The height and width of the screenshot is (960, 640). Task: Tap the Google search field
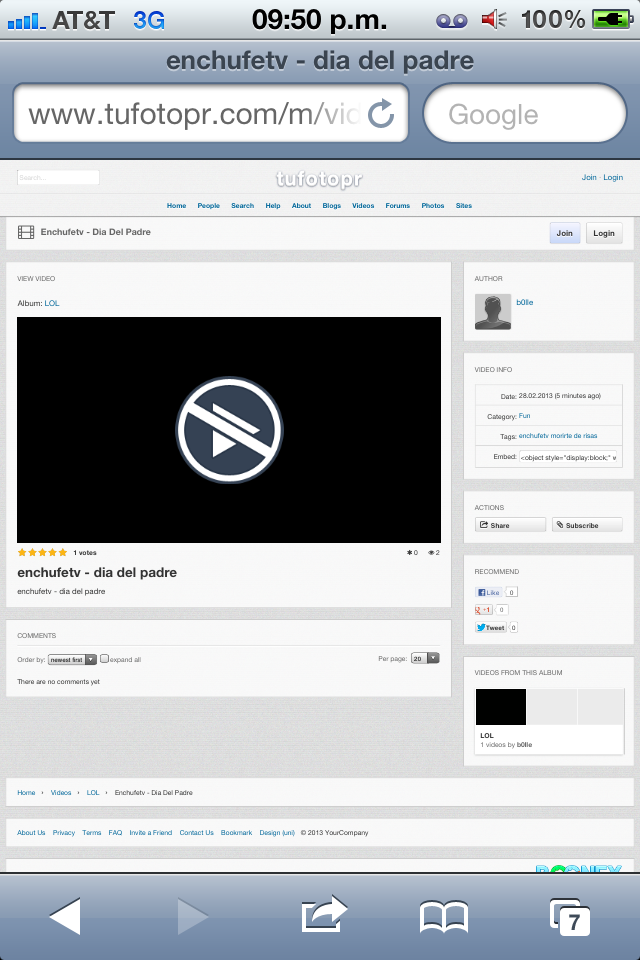pos(525,114)
